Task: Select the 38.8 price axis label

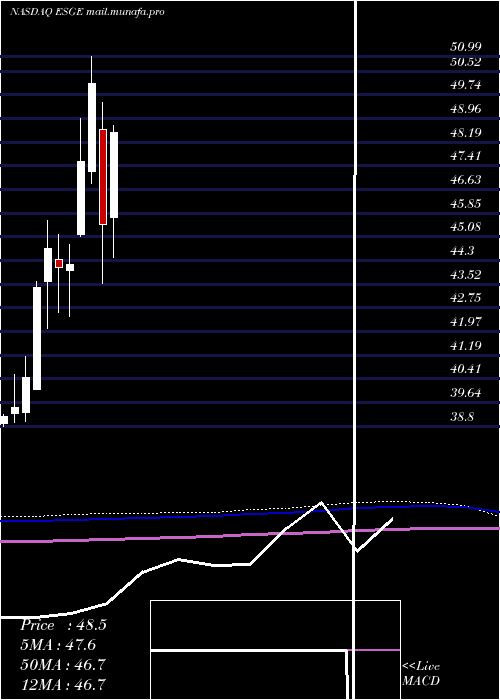Action: 462,417
